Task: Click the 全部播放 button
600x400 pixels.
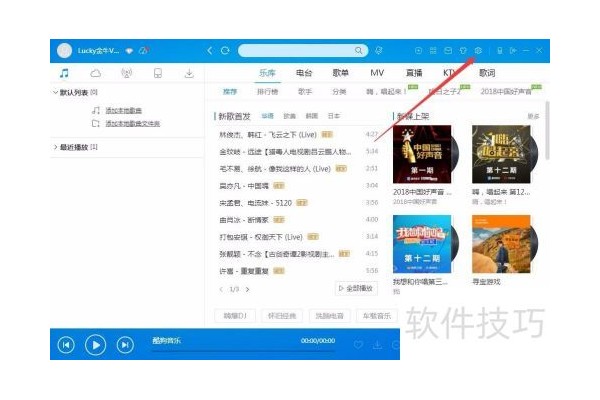Action: click(x=356, y=289)
